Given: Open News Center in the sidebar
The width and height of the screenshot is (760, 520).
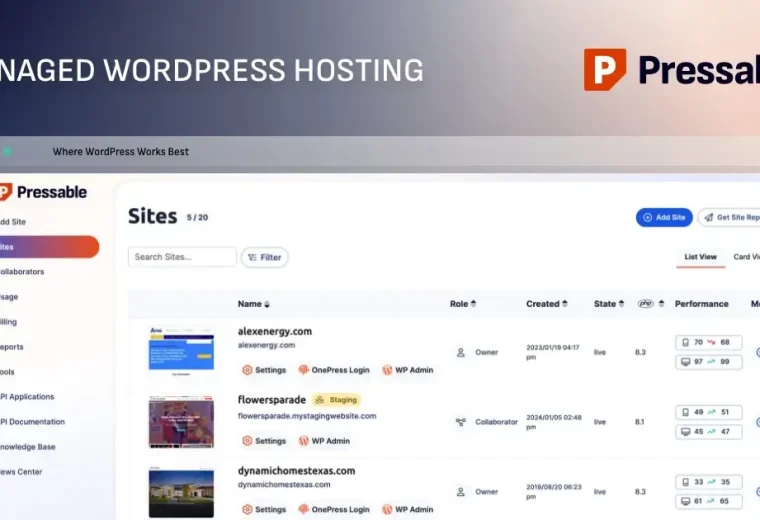Looking at the screenshot, I should click(x=21, y=472).
